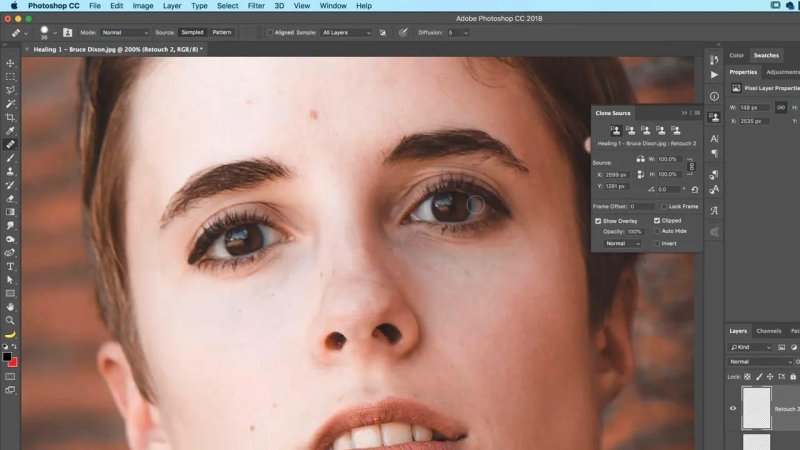The width and height of the screenshot is (800, 450).
Task: Enable the Aligned checkbox
Action: tap(269, 33)
